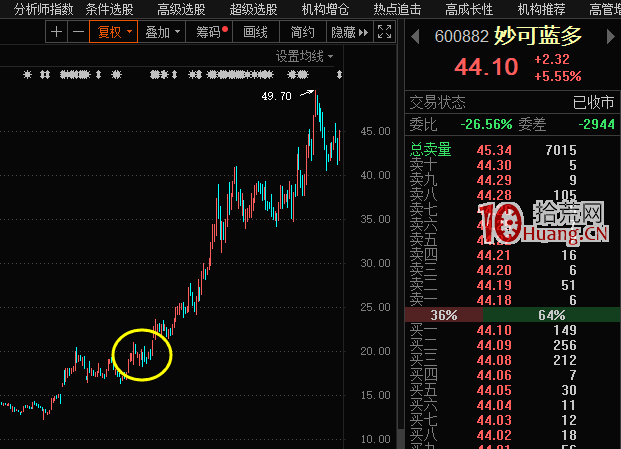Go to previous stock arrow
Screen dimensions: 621x449
coord(415,37)
